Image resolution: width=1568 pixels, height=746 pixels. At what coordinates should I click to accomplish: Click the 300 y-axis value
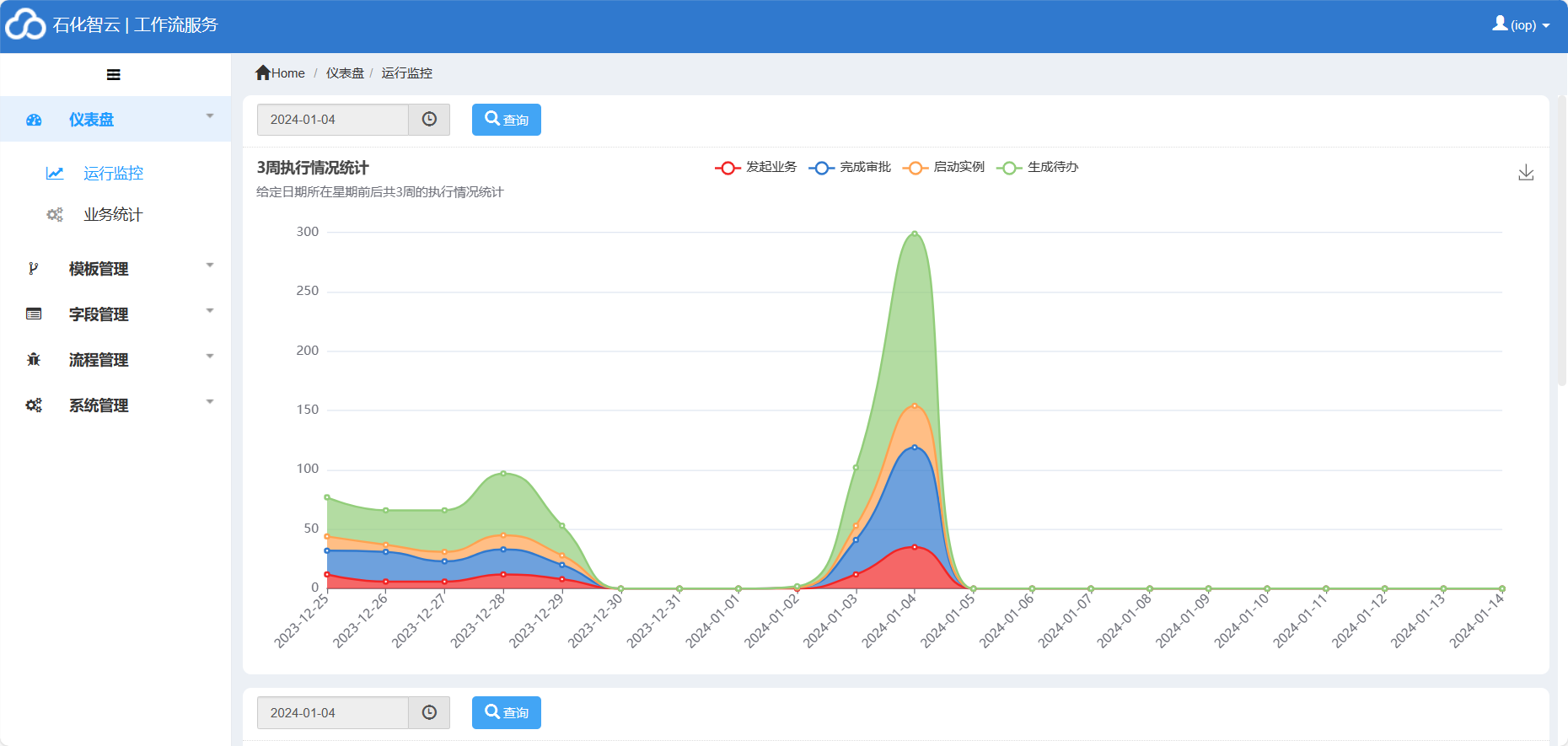coord(308,232)
